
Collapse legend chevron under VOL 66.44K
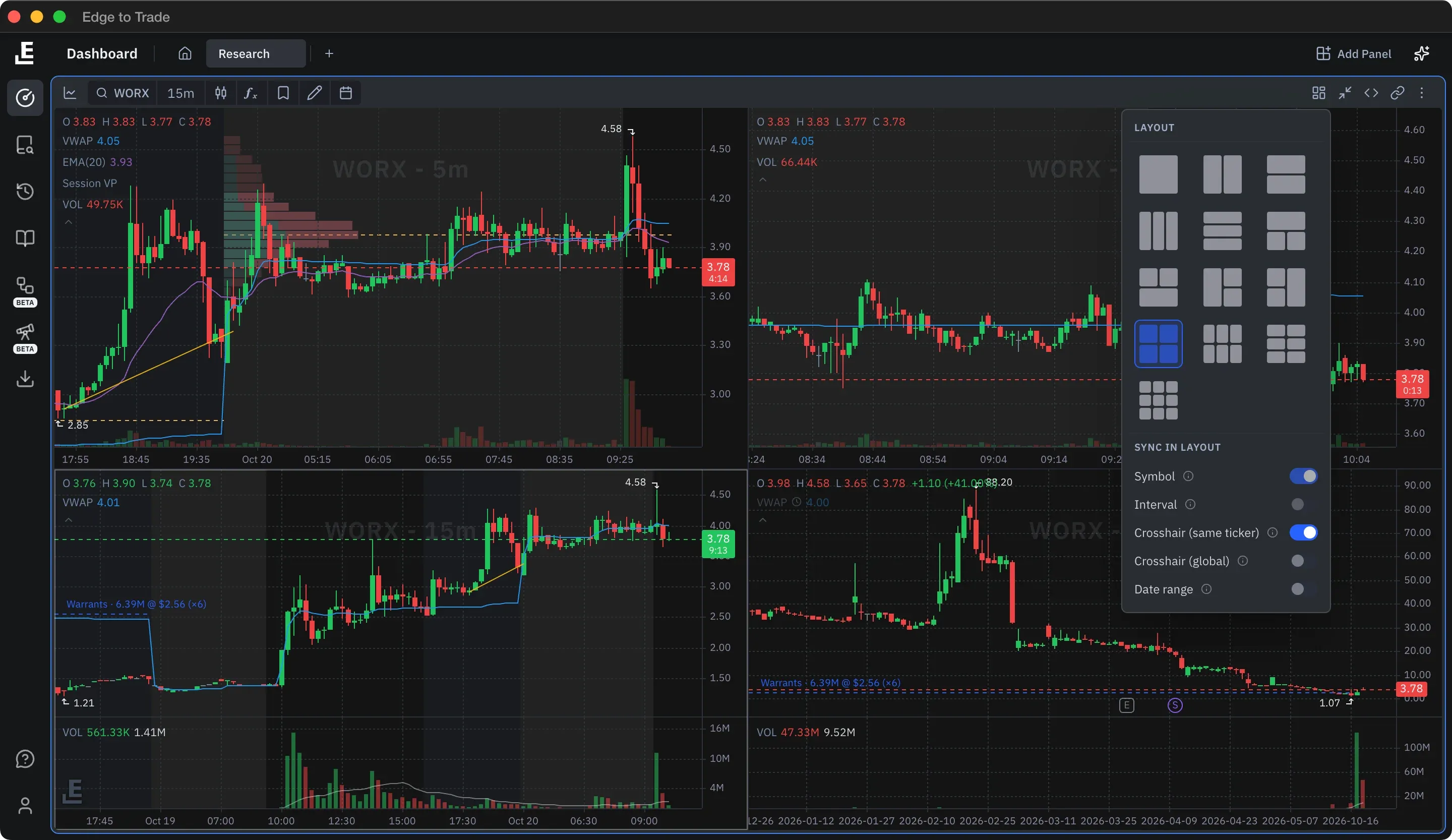(x=763, y=180)
